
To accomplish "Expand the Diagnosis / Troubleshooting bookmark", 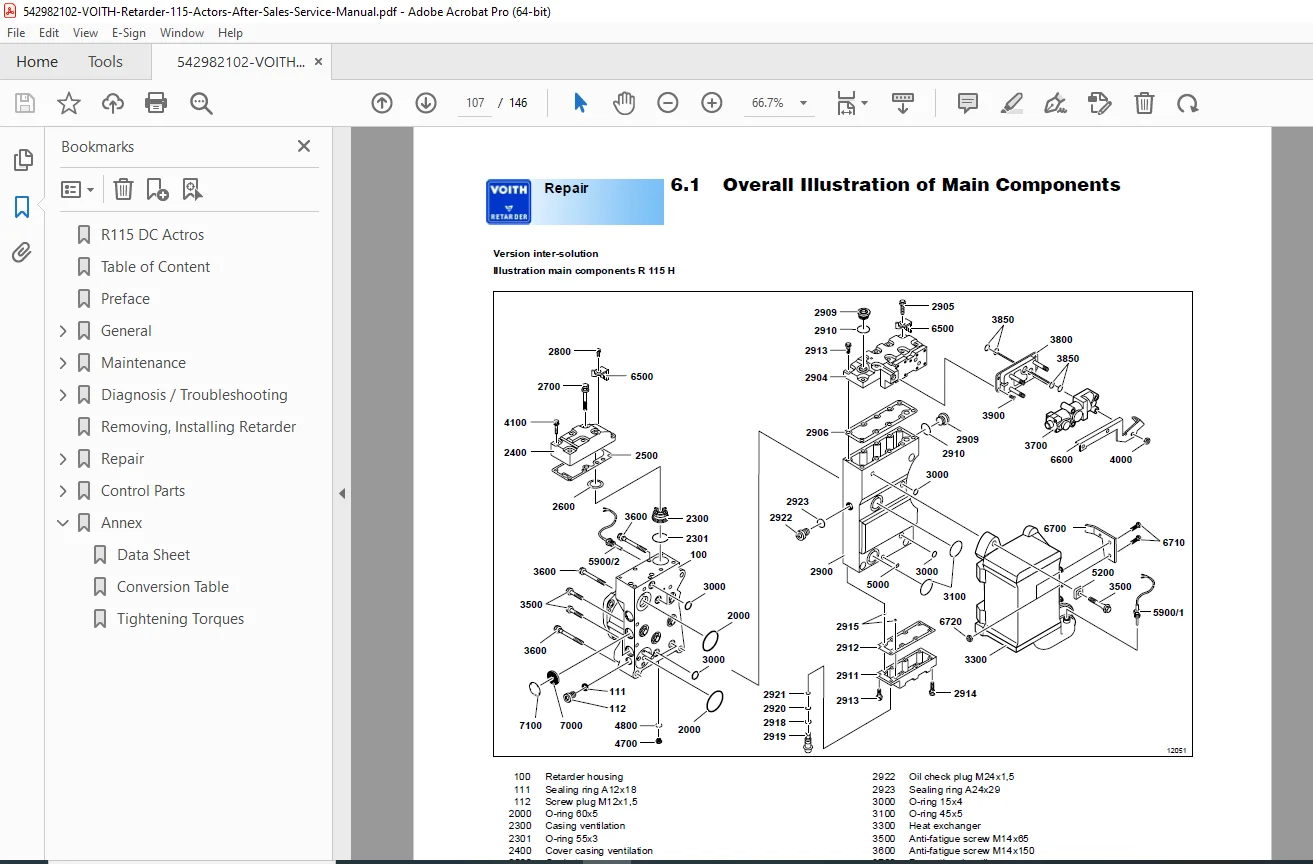I will pyautogui.click(x=63, y=395).
